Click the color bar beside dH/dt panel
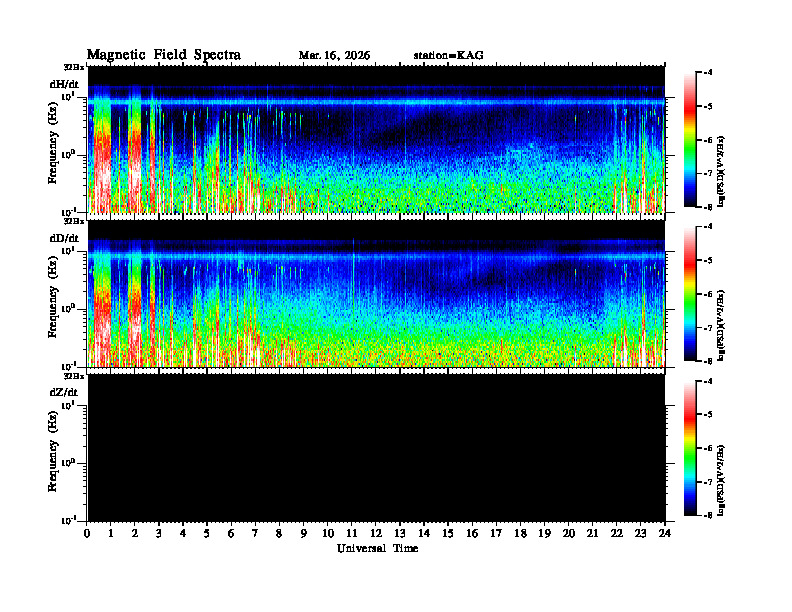This screenshot has width=792, height=612. (690, 140)
